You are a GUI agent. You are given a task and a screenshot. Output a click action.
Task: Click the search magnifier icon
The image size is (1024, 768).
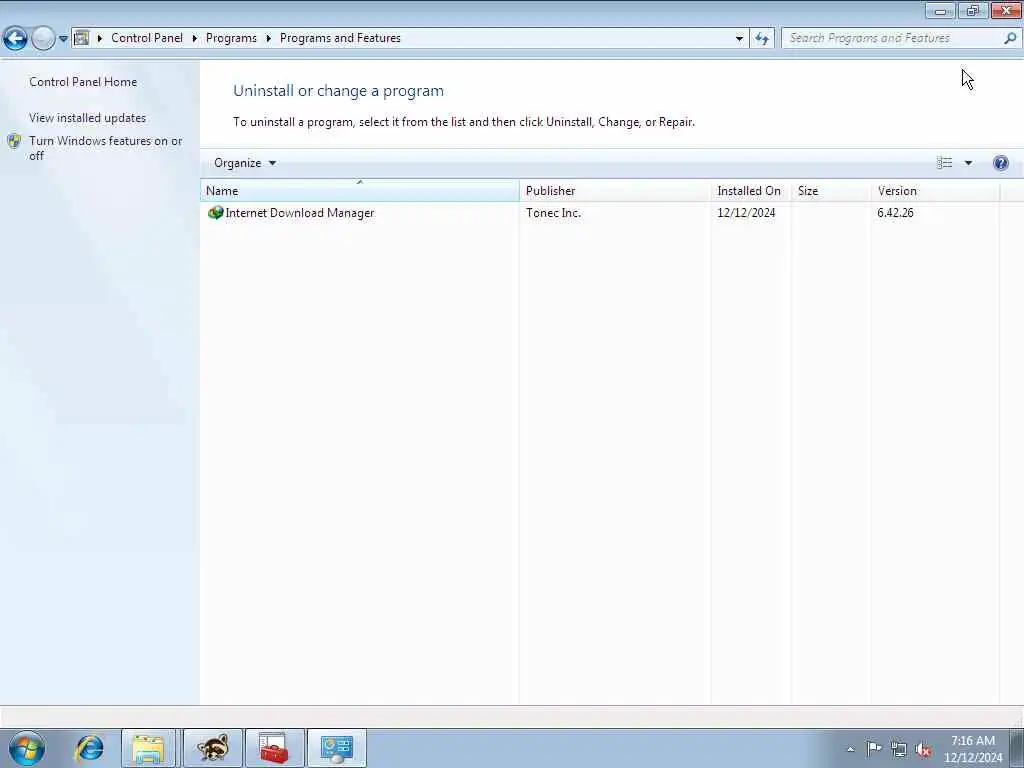point(1010,39)
